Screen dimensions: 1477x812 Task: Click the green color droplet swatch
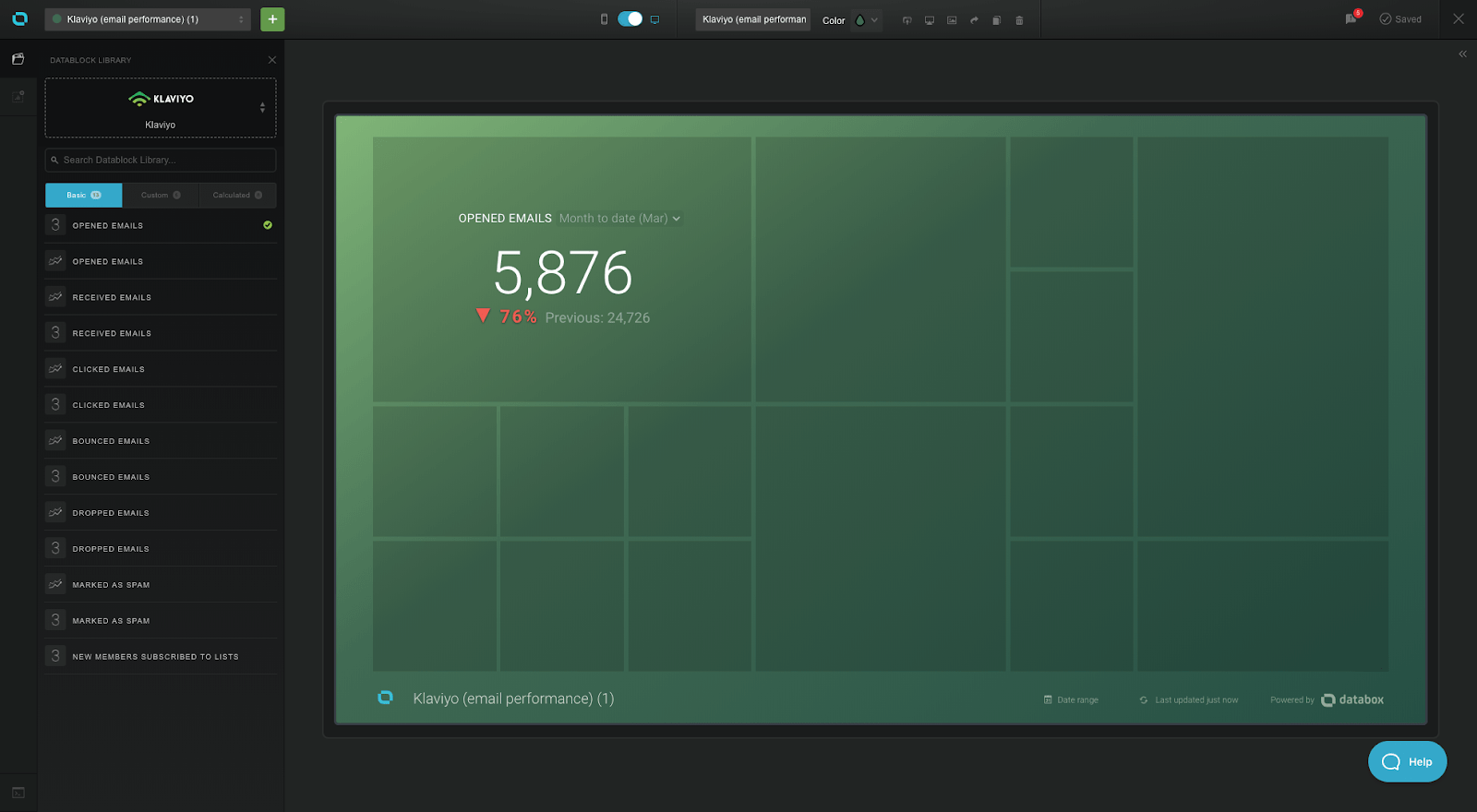pos(860,20)
